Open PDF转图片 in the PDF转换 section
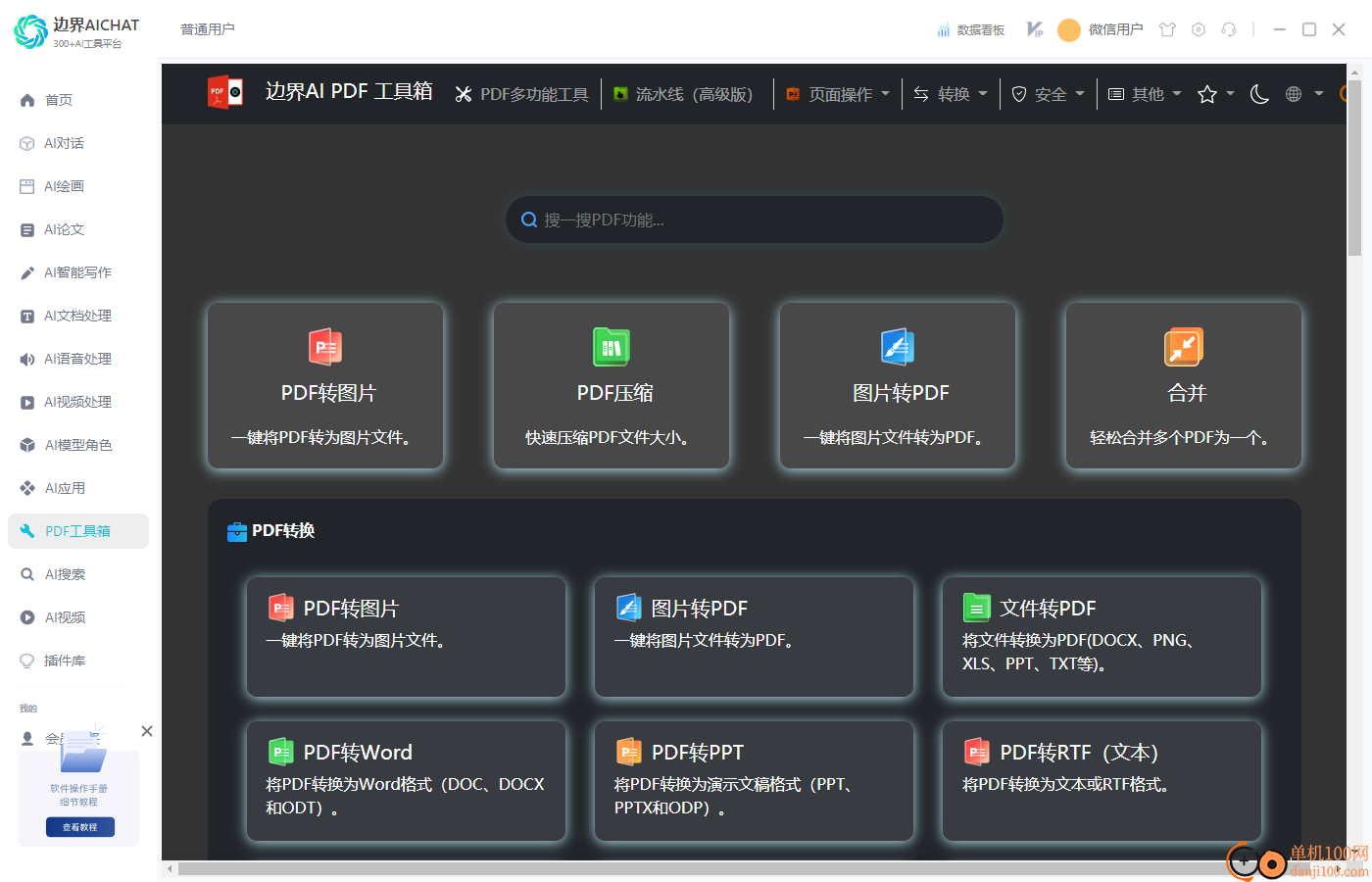Viewport: 1372px width, 882px height. click(406, 637)
